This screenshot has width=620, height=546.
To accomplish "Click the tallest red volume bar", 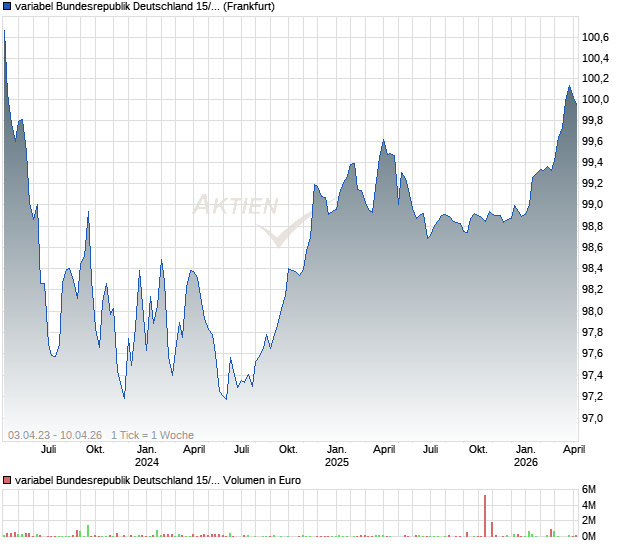I will pyautogui.click(x=485, y=515).
